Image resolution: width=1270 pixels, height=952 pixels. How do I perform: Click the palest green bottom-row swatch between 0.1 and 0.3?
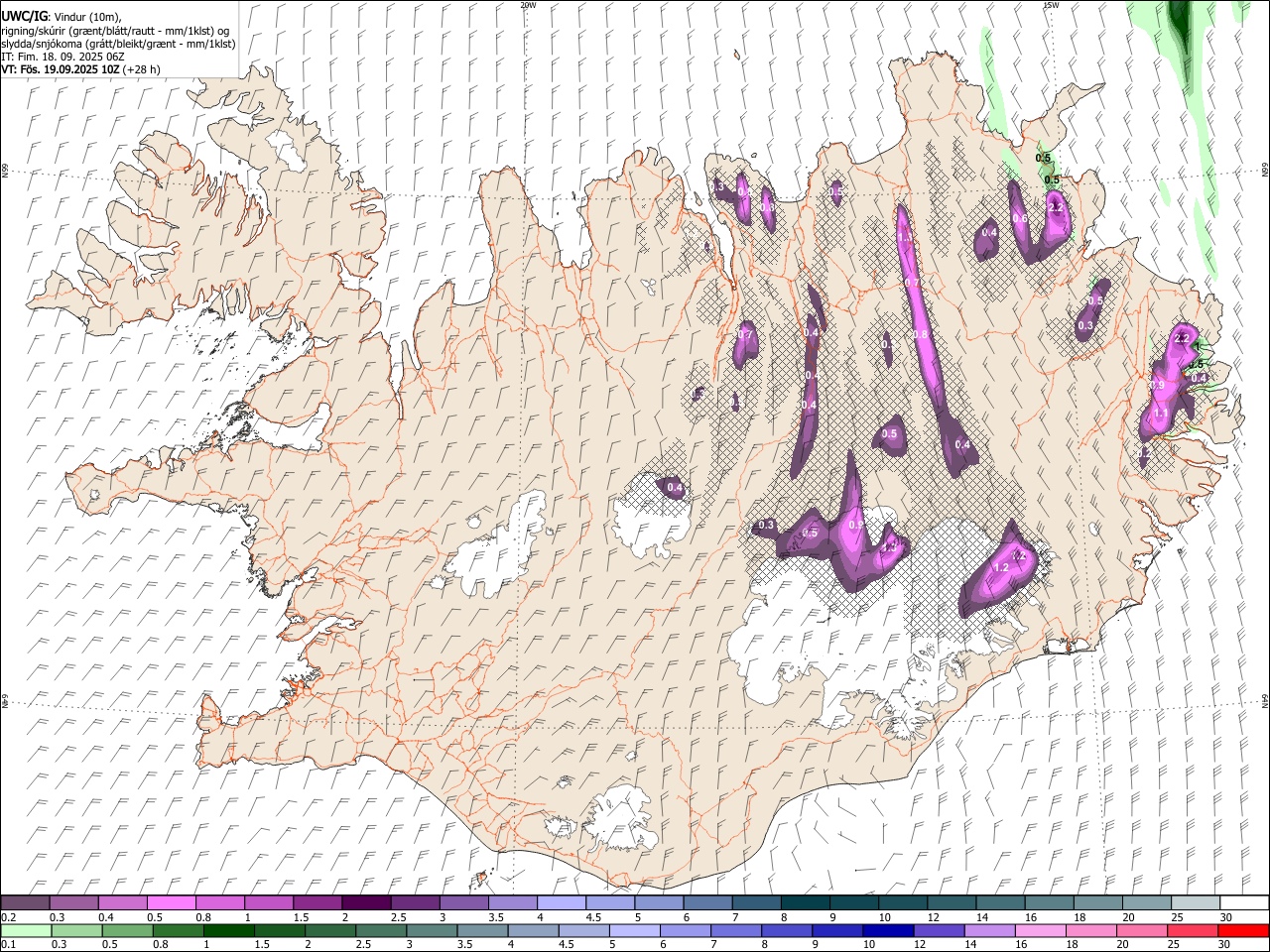(26, 930)
